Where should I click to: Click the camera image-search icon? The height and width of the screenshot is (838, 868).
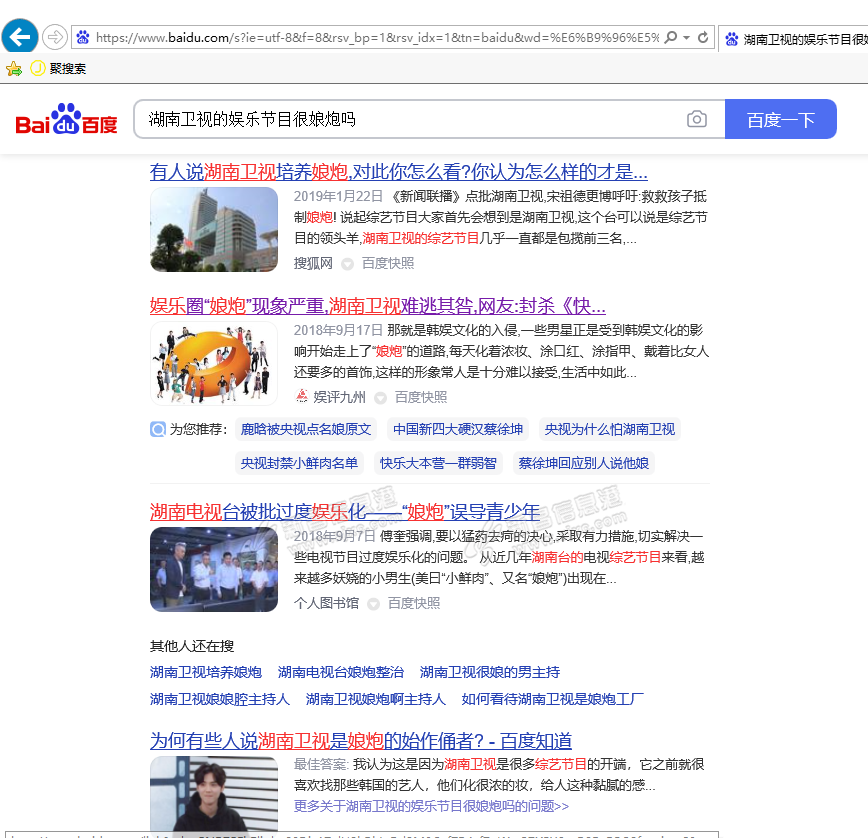(x=696, y=120)
